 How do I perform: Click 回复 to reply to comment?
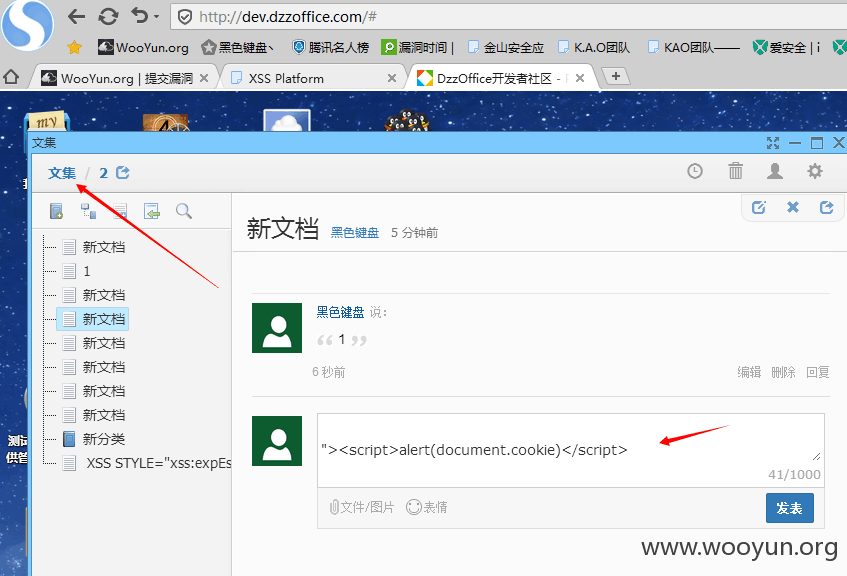click(x=817, y=372)
